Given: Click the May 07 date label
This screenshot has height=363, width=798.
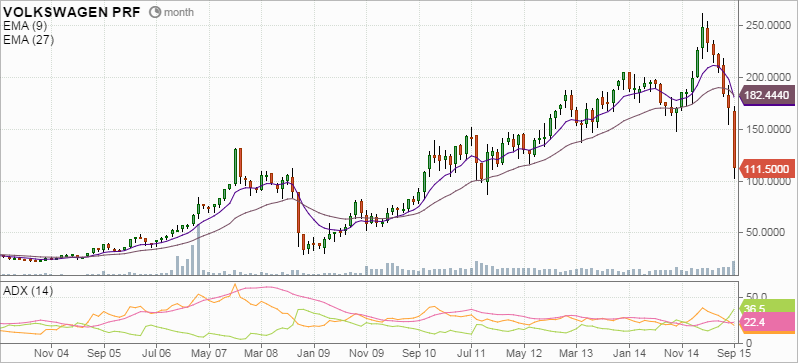Looking at the screenshot, I should (x=209, y=352).
